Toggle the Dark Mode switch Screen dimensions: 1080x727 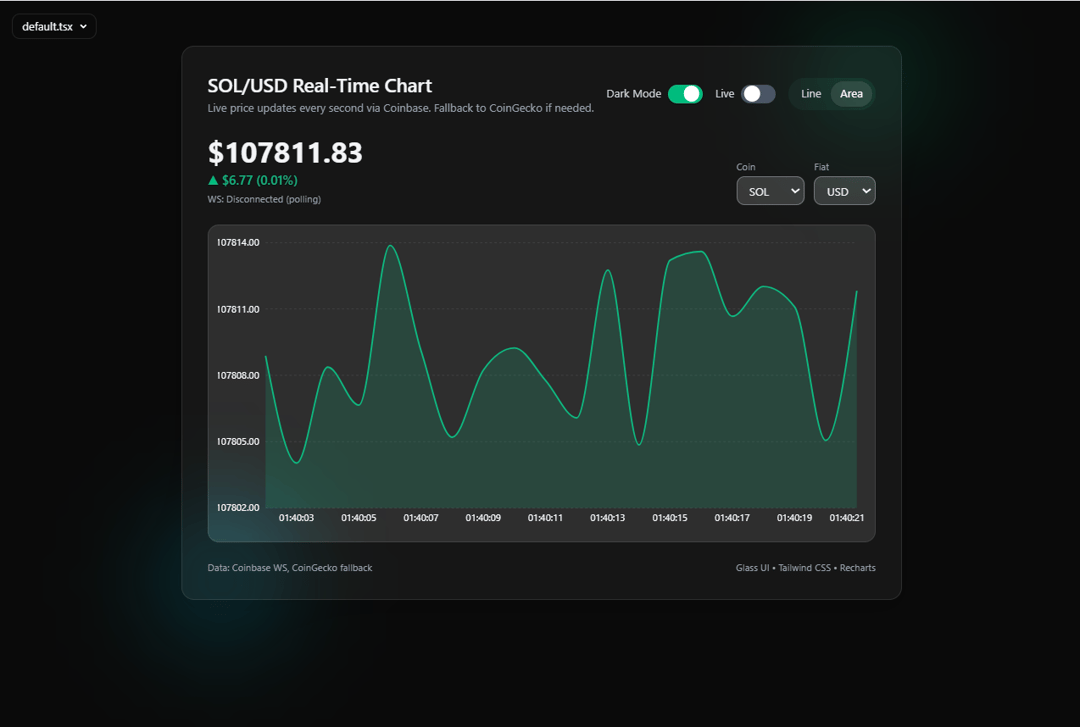pos(685,94)
